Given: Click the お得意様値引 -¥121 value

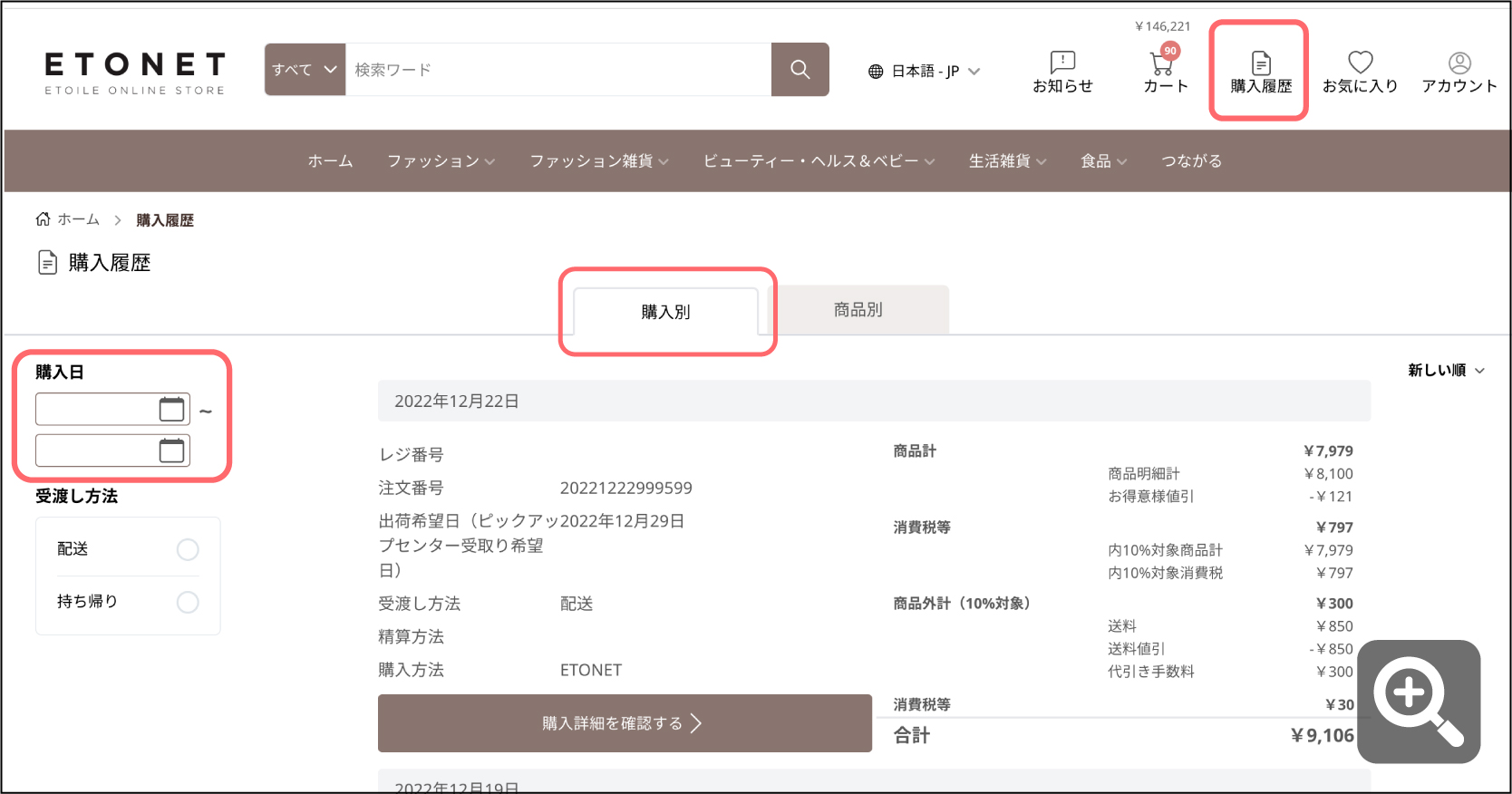Looking at the screenshot, I should point(1330,496).
